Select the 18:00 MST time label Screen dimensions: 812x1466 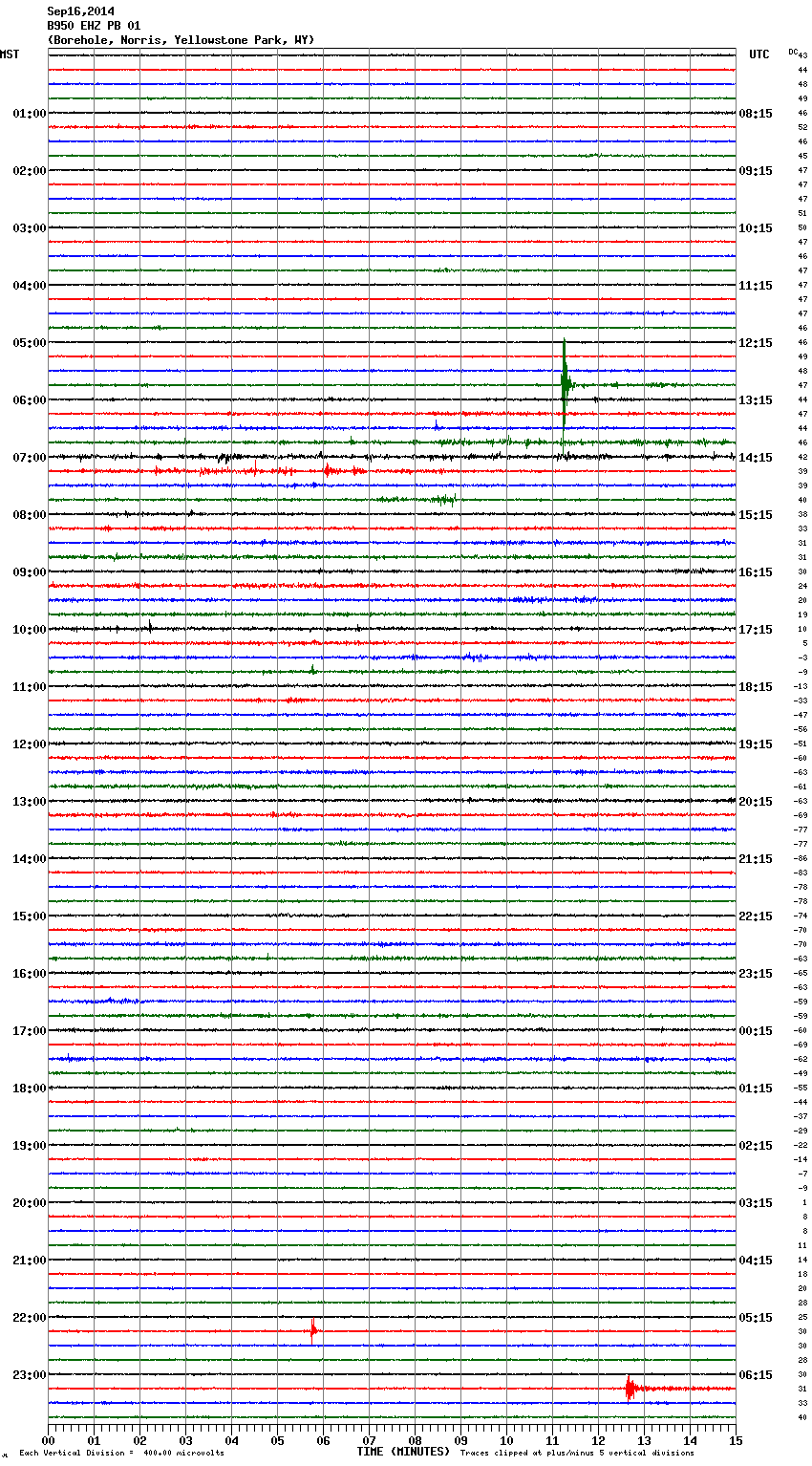coord(30,1089)
